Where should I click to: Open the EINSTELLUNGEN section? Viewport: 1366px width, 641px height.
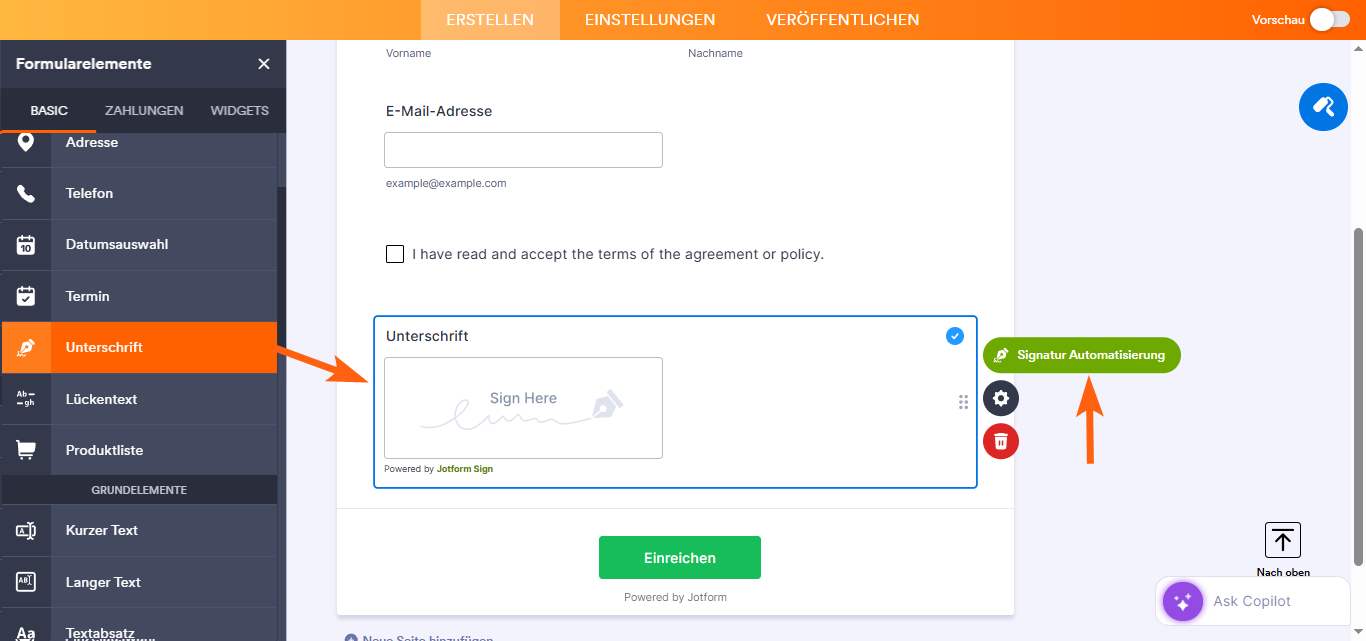(x=649, y=19)
